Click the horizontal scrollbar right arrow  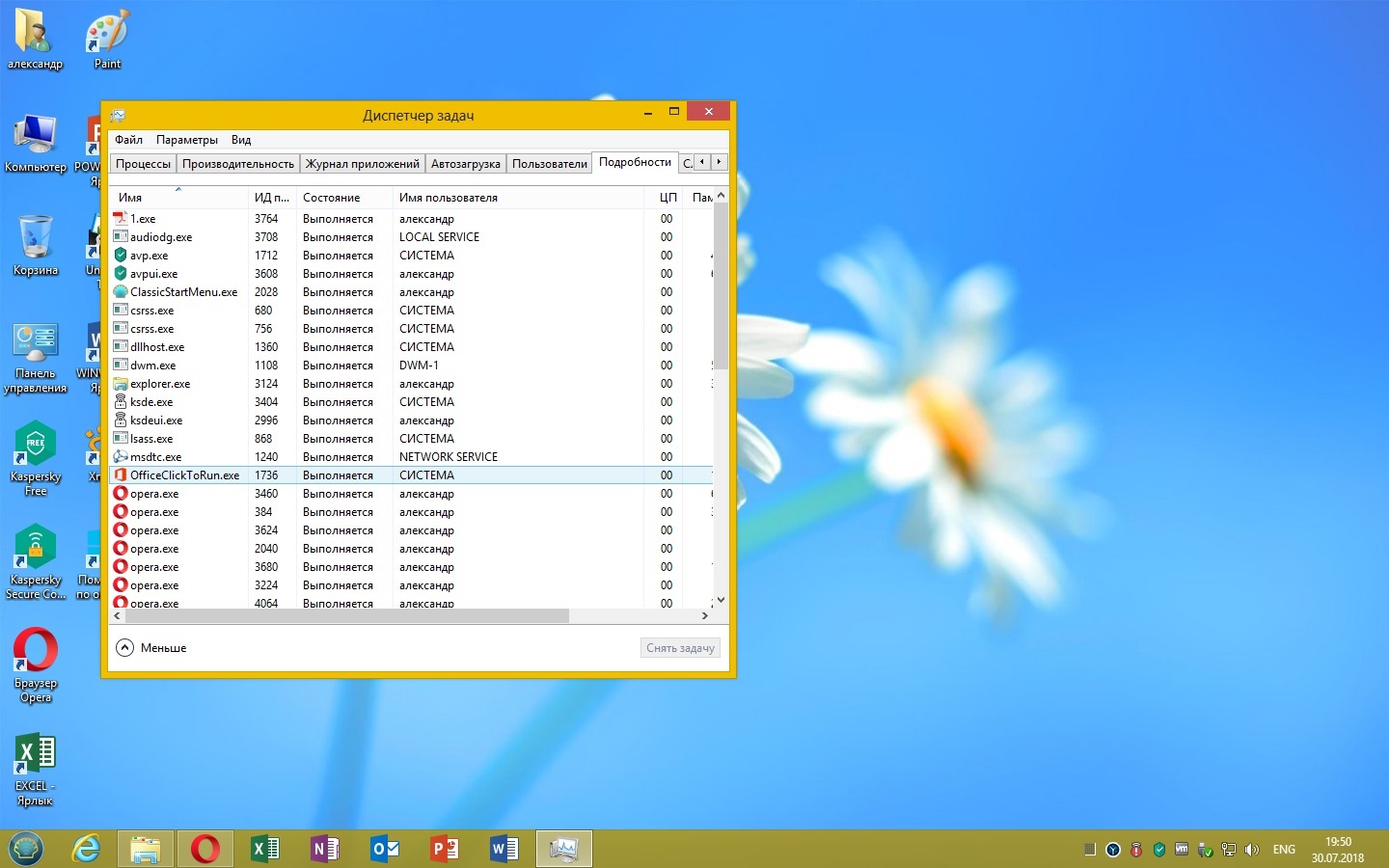click(x=705, y=615)
